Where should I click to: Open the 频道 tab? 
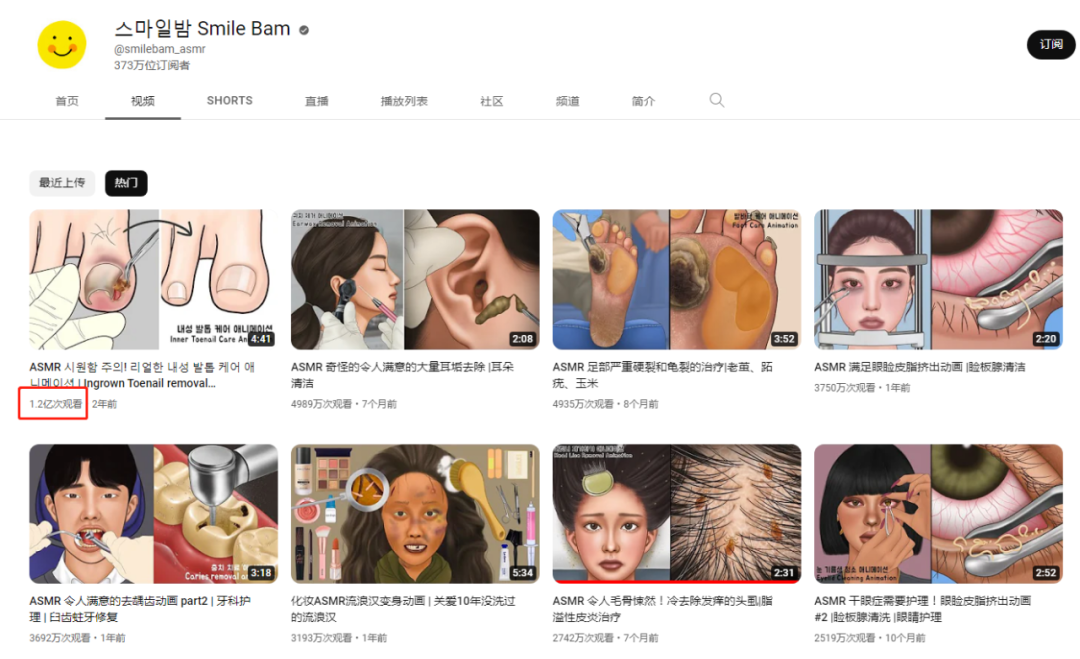point(568,101)
